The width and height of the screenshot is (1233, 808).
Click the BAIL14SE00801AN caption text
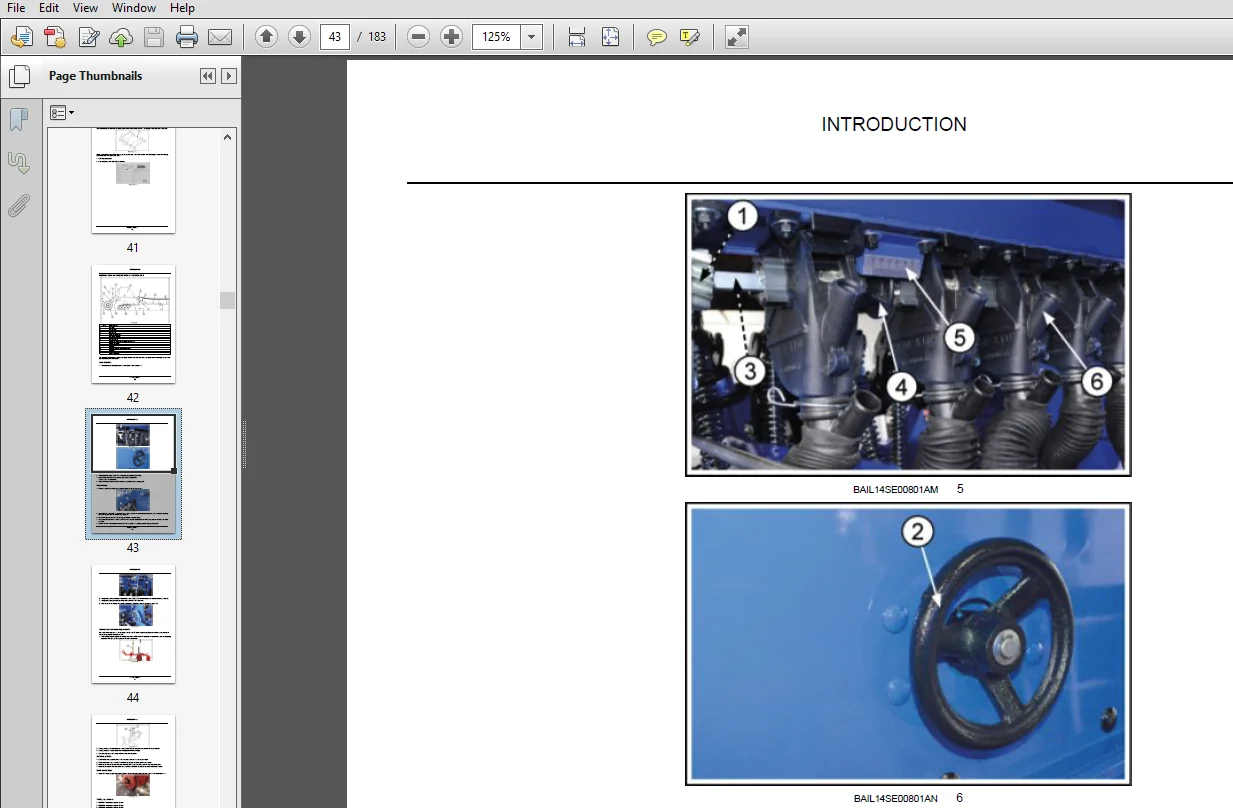click(x=896, y=799)
